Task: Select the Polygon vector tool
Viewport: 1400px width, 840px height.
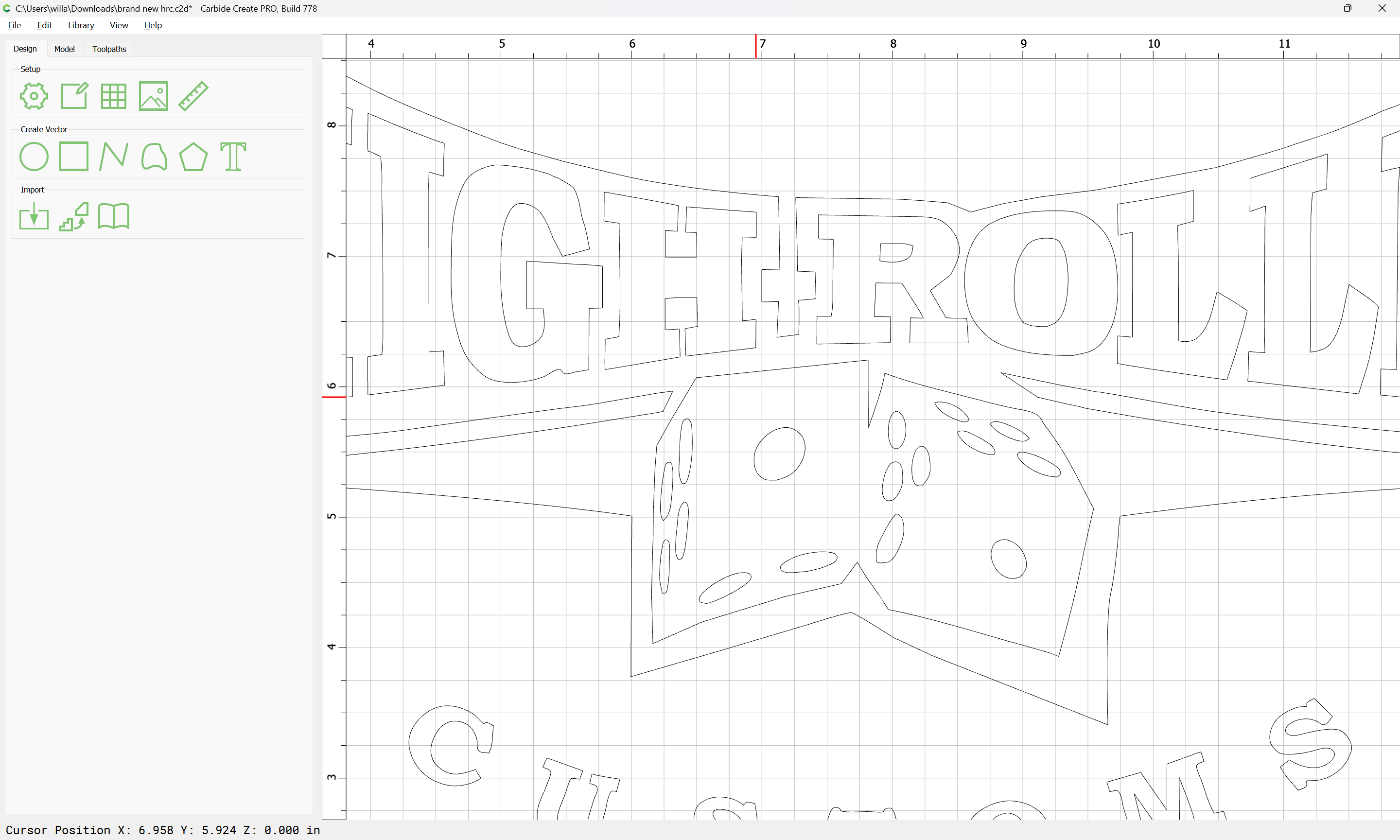Action: point(193,157)
